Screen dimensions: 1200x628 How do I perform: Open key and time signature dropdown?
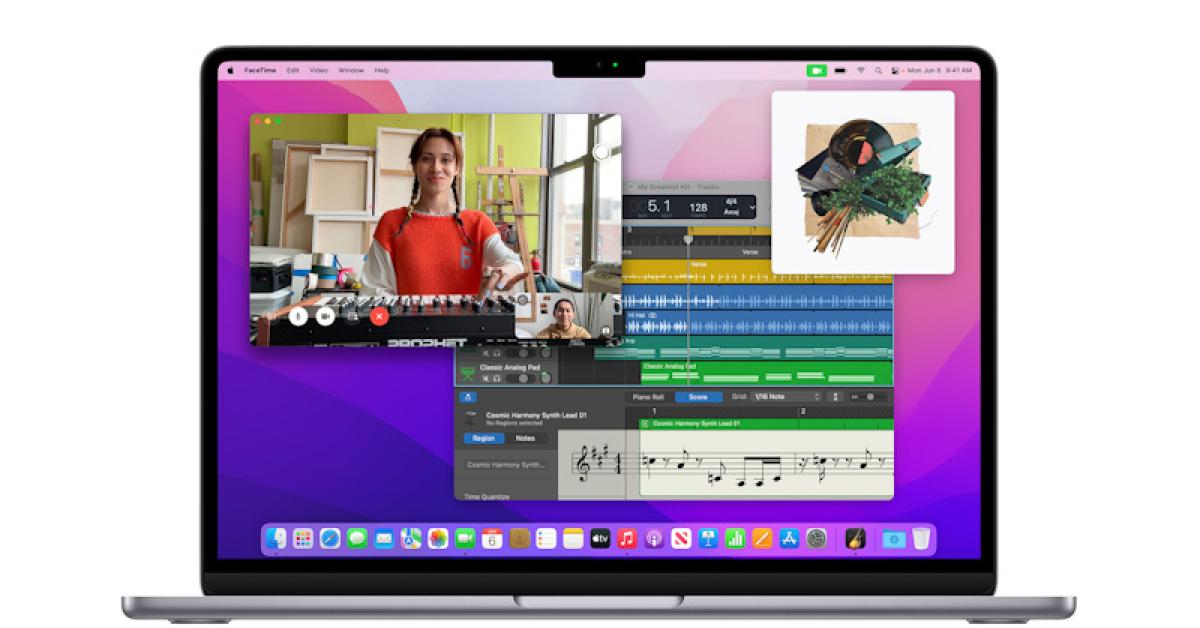point(740,206)
